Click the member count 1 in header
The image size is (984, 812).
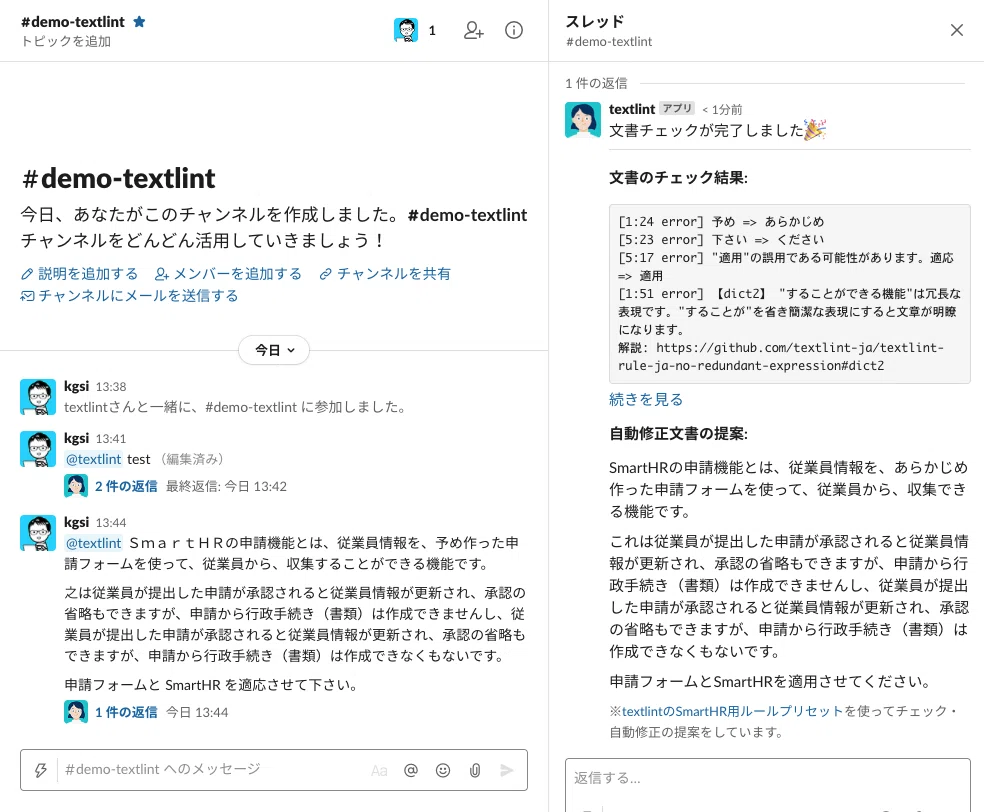click(x=432, y=30)
